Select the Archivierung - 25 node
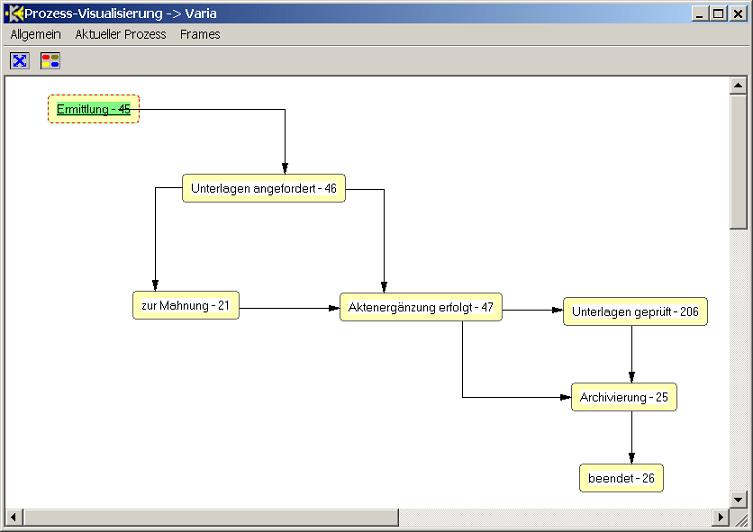The height and width of the screenshot is (532, 753). [624, 397]
